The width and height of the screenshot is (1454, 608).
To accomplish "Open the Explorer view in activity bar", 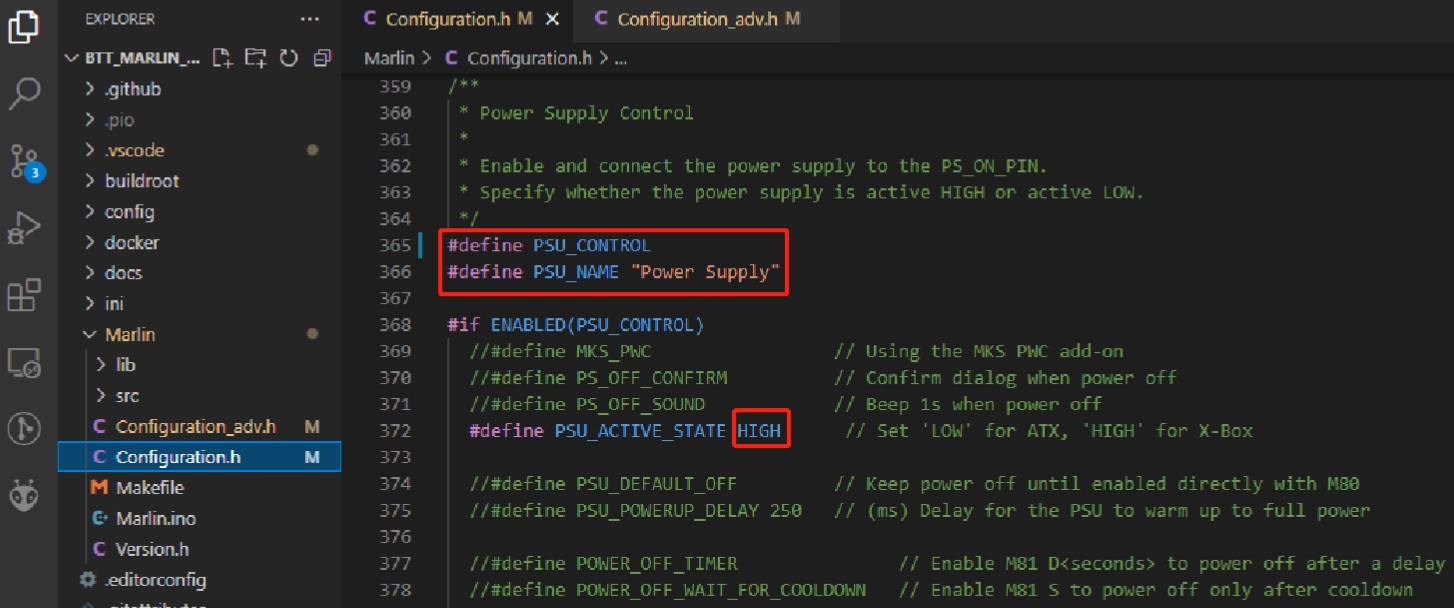I will pos(24,27).
